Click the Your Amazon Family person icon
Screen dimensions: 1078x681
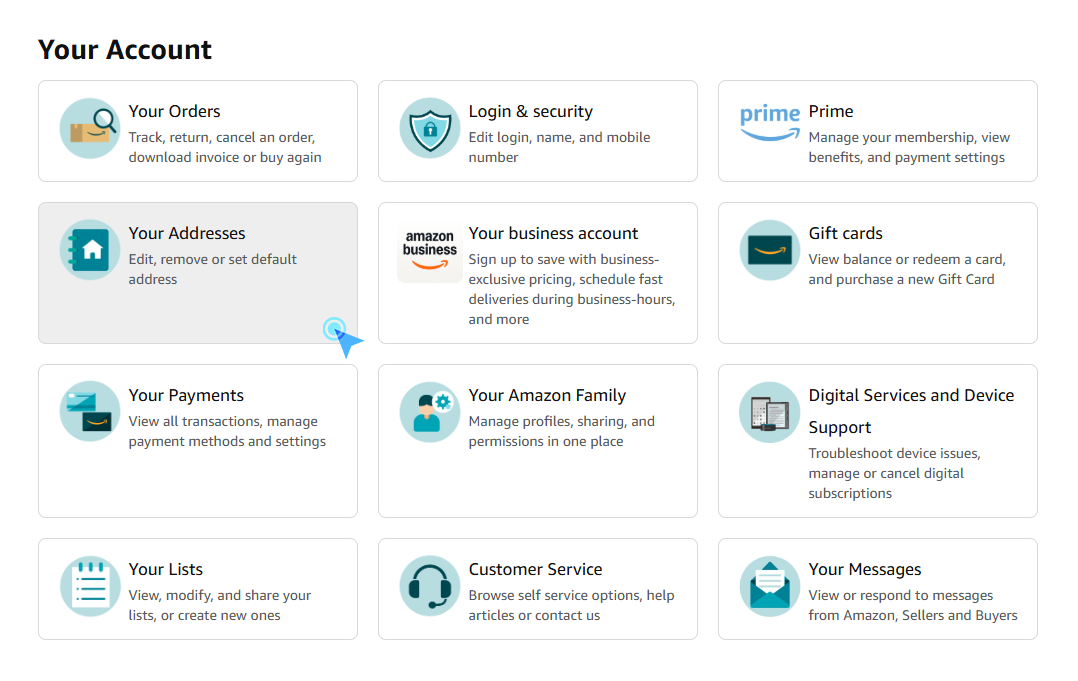click(x=430, y=412)
